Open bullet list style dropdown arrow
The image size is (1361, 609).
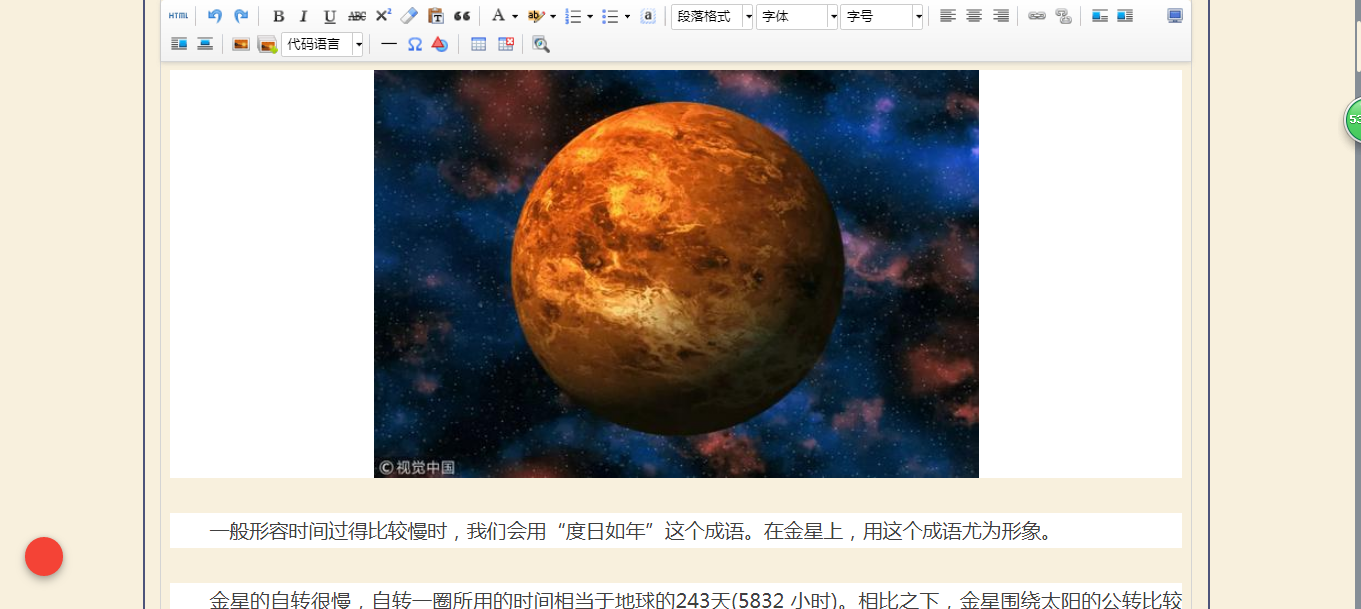[x=627, y=16]
